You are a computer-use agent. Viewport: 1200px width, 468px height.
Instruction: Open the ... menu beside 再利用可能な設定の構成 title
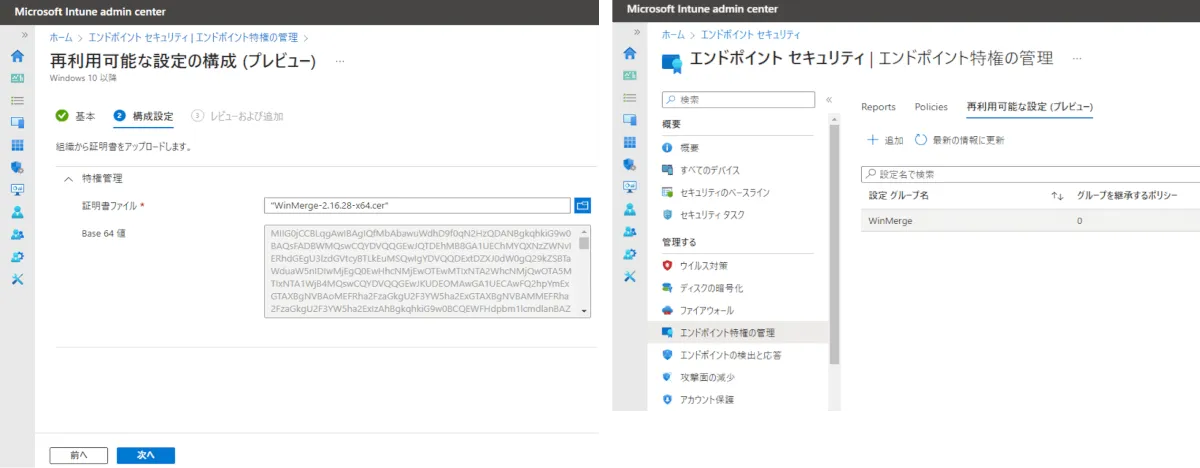click(x=340, y=61)
